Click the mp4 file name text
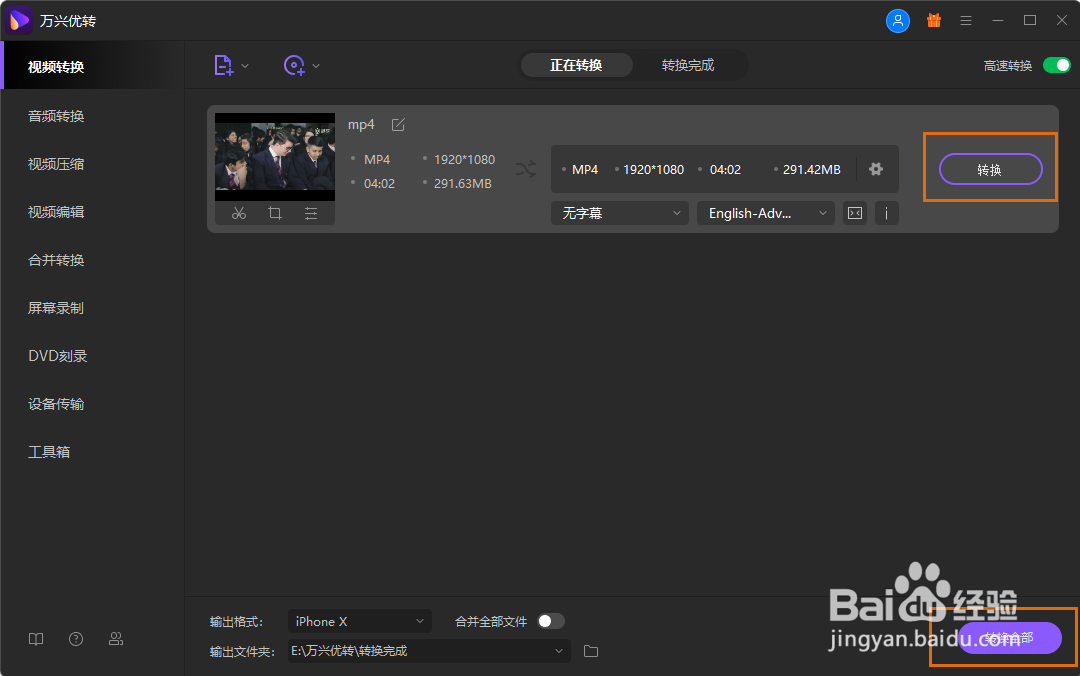1080x676 pixels. 361,125
